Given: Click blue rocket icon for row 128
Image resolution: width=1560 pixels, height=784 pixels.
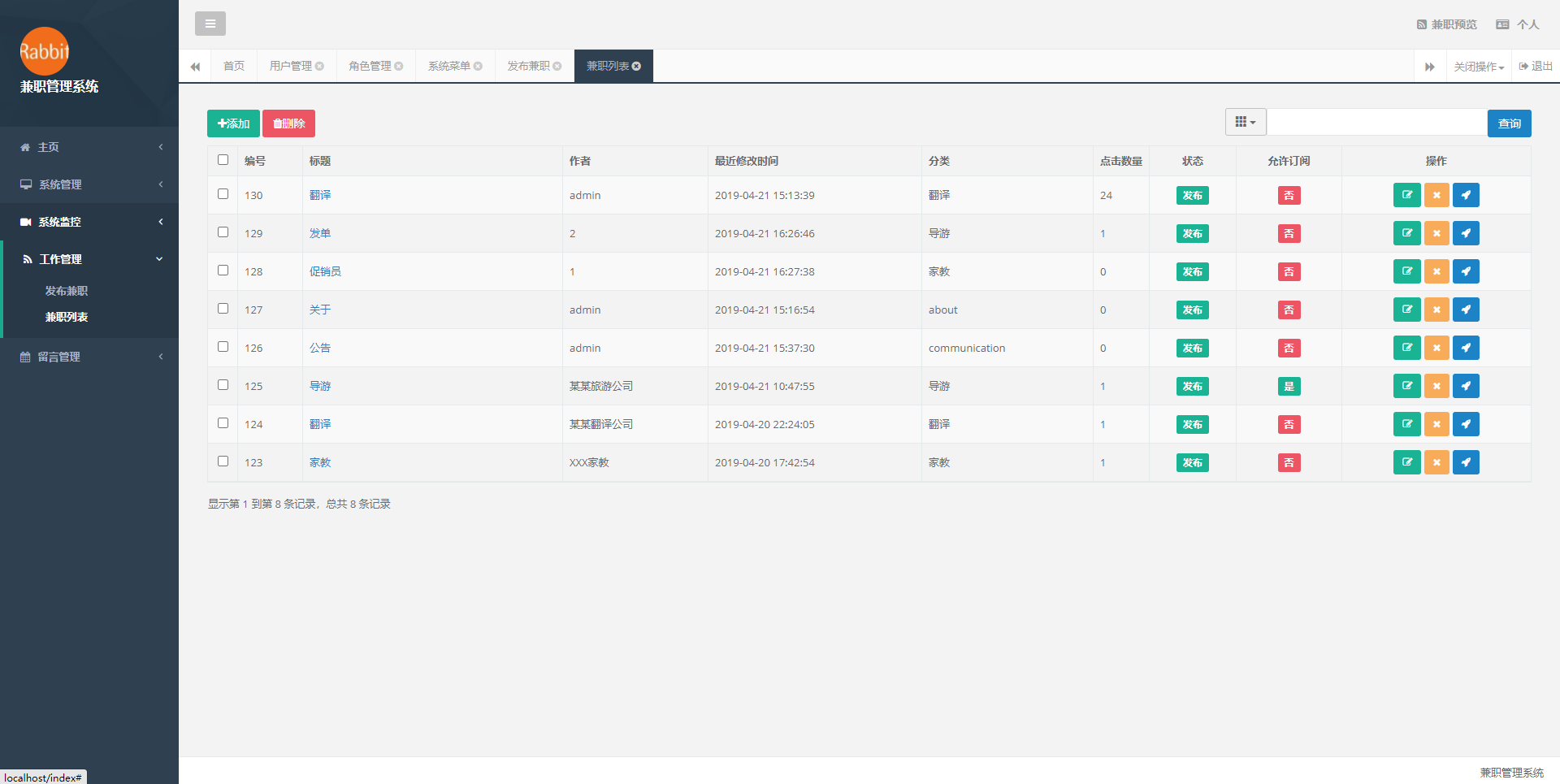Looking at the screenshot, I should point(1466,271).
